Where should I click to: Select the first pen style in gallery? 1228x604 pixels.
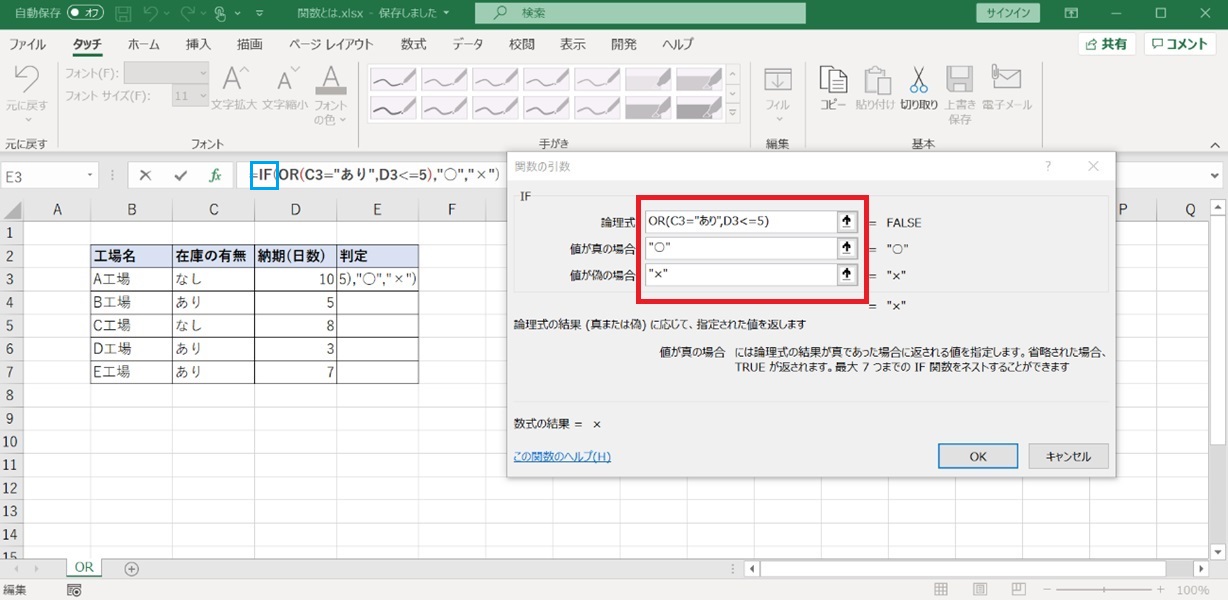[x=394, y=78]
